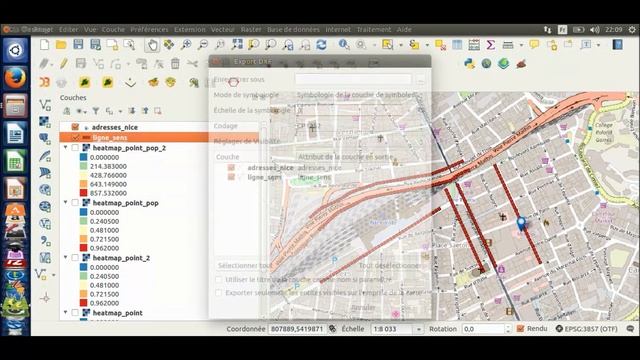Open the help book icon in toolbar
The image size is (640, 360).
(617, 44)
